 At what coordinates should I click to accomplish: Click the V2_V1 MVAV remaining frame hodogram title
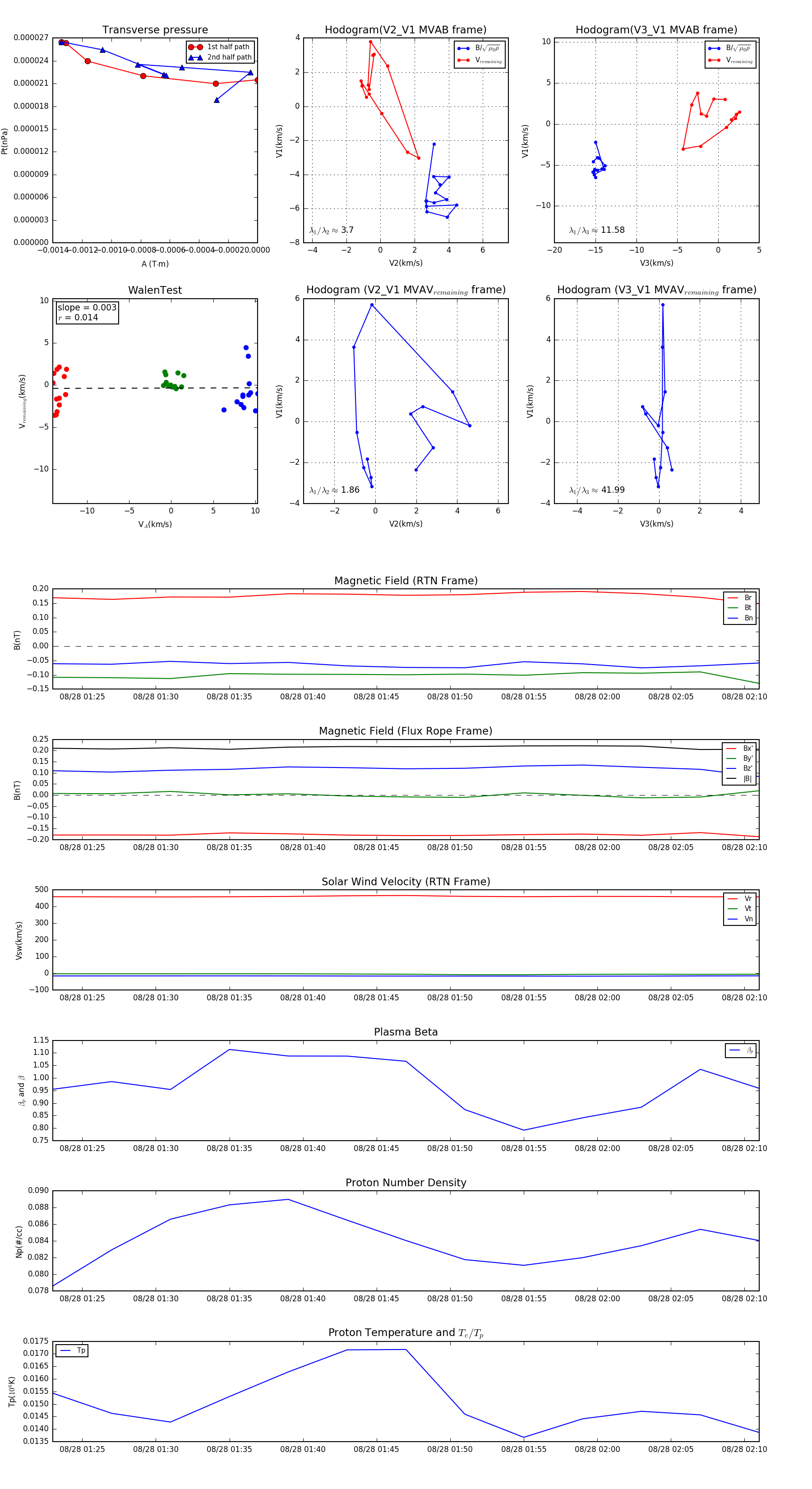pyautogui.click(x=406, y=290)
